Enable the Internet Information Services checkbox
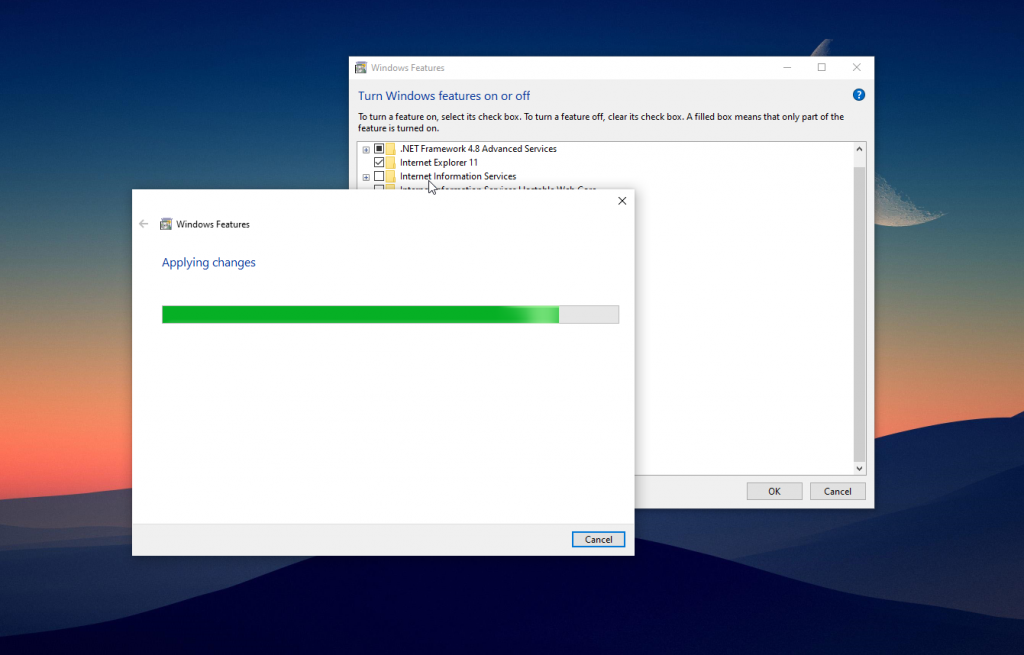This screenshot has height=655, width=1024. (x=379, y=176)
